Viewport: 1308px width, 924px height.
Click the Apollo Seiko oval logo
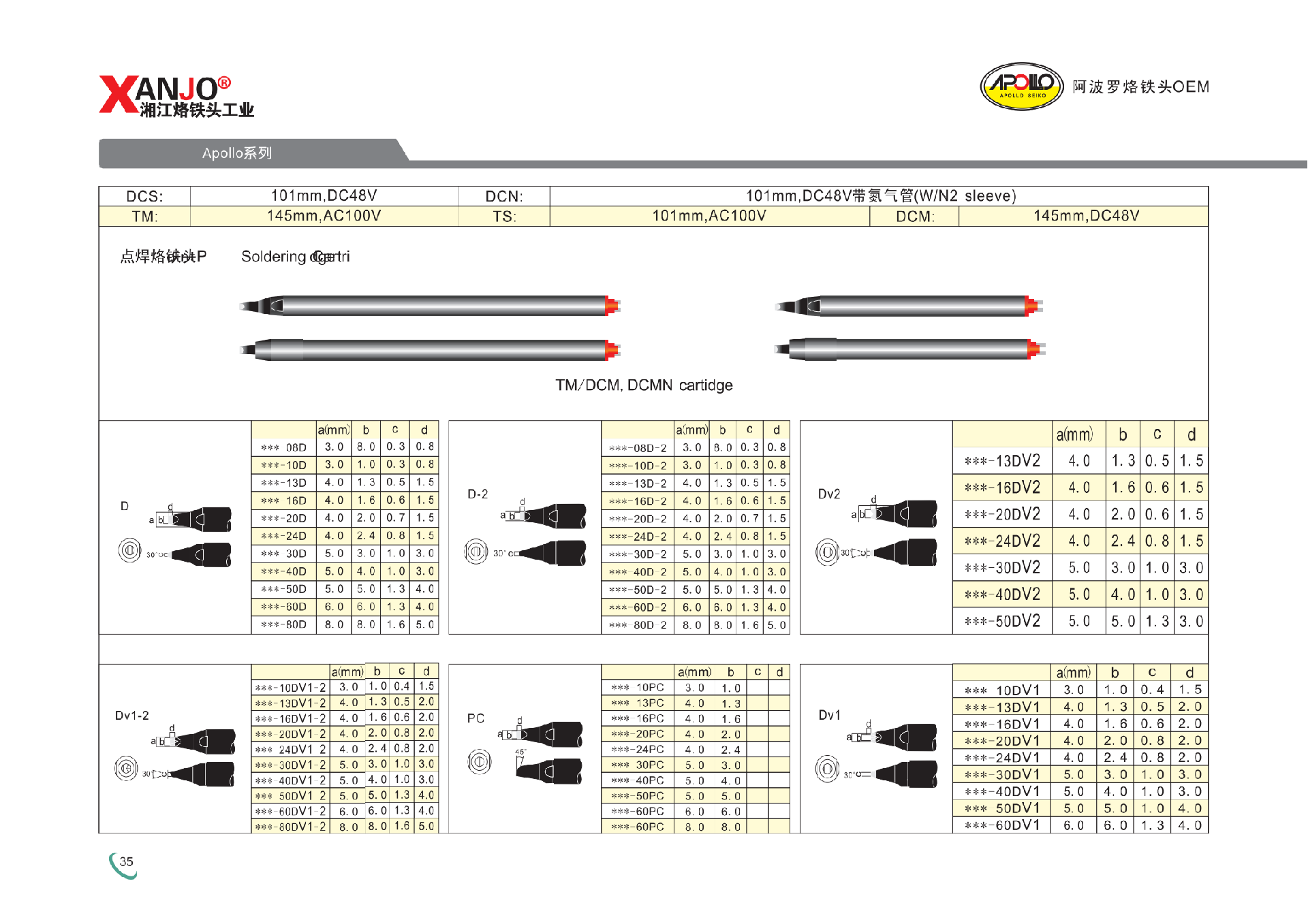point(1021,86)
